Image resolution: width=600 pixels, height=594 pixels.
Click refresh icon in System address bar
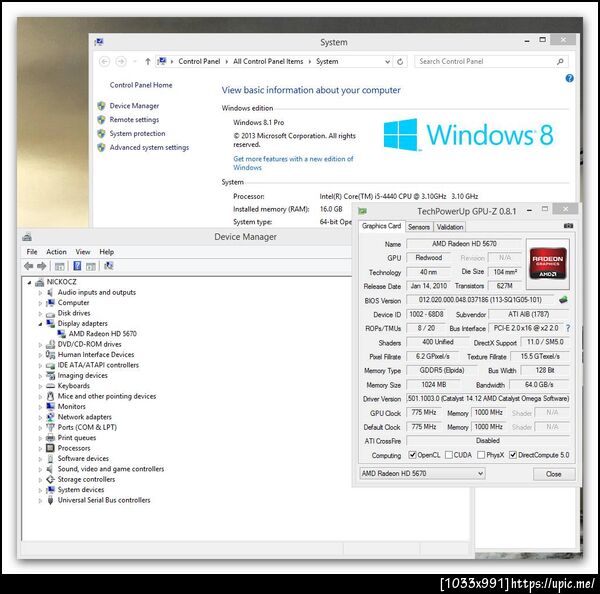400,62
